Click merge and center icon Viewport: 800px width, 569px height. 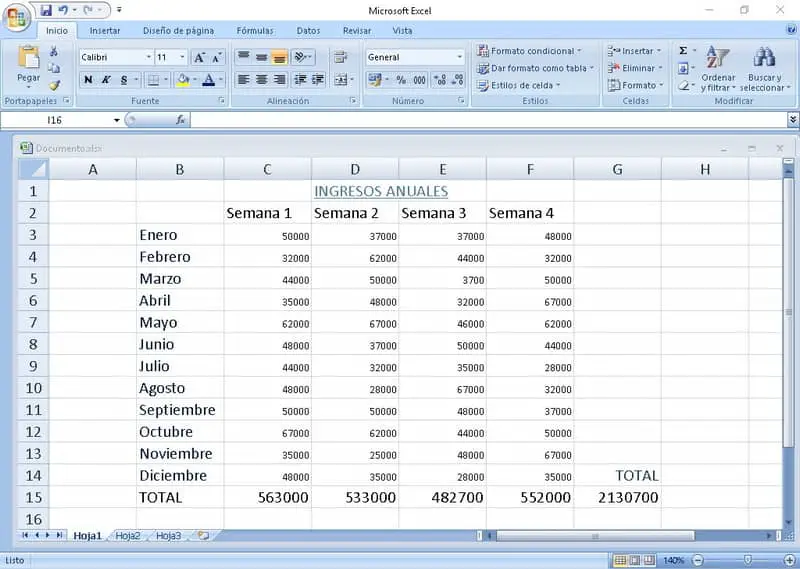pos(340,80)
